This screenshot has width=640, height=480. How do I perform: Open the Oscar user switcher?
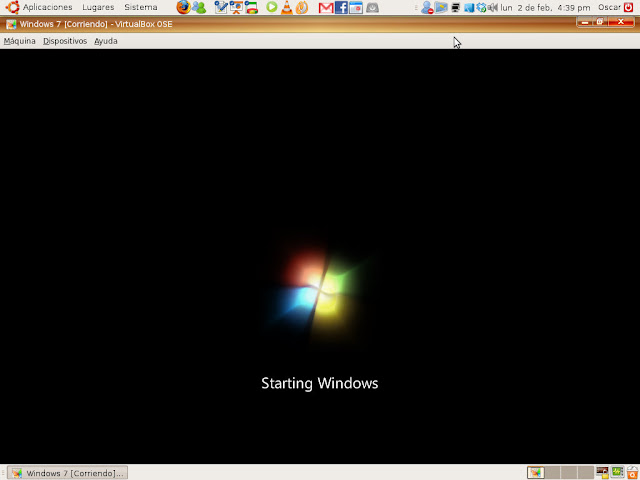609,7
